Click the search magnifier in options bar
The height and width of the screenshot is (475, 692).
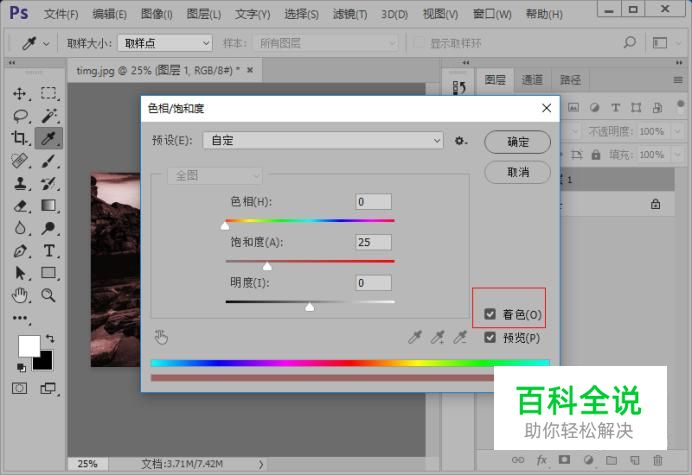(630, 42)
